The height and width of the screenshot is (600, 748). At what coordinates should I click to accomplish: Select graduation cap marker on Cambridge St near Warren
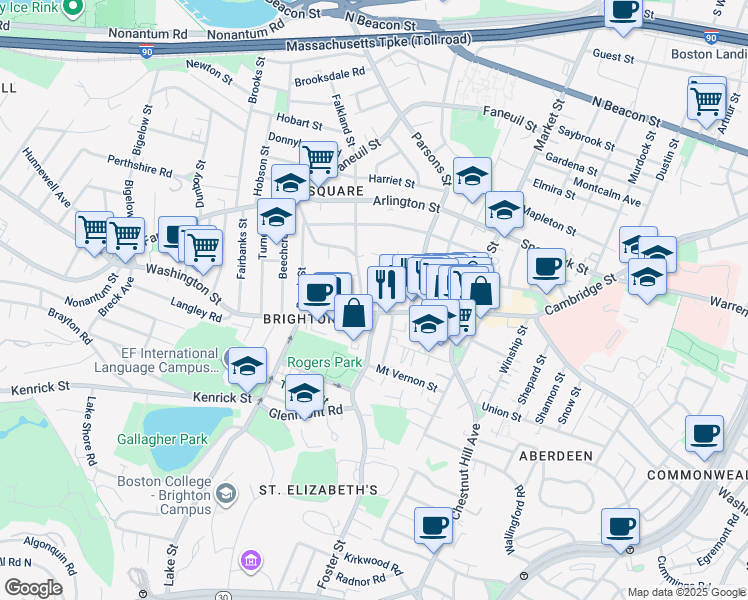pos(647,278)
